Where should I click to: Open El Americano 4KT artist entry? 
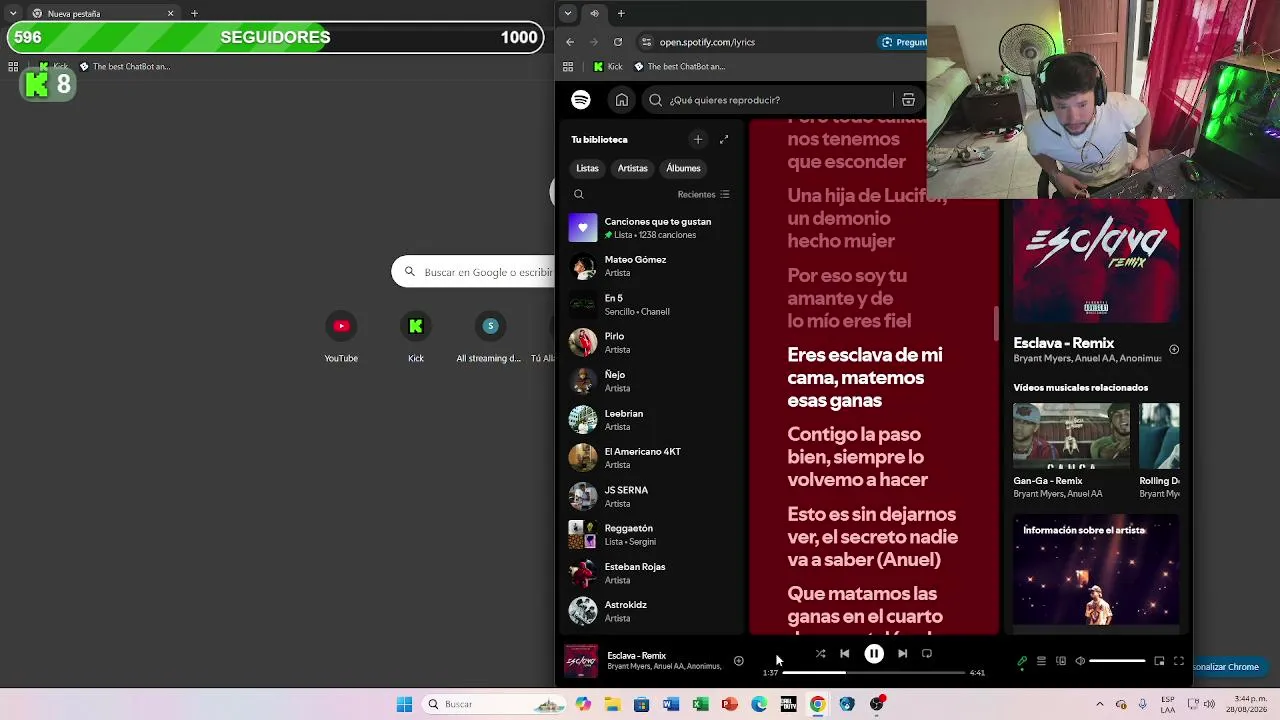(652, 458)
